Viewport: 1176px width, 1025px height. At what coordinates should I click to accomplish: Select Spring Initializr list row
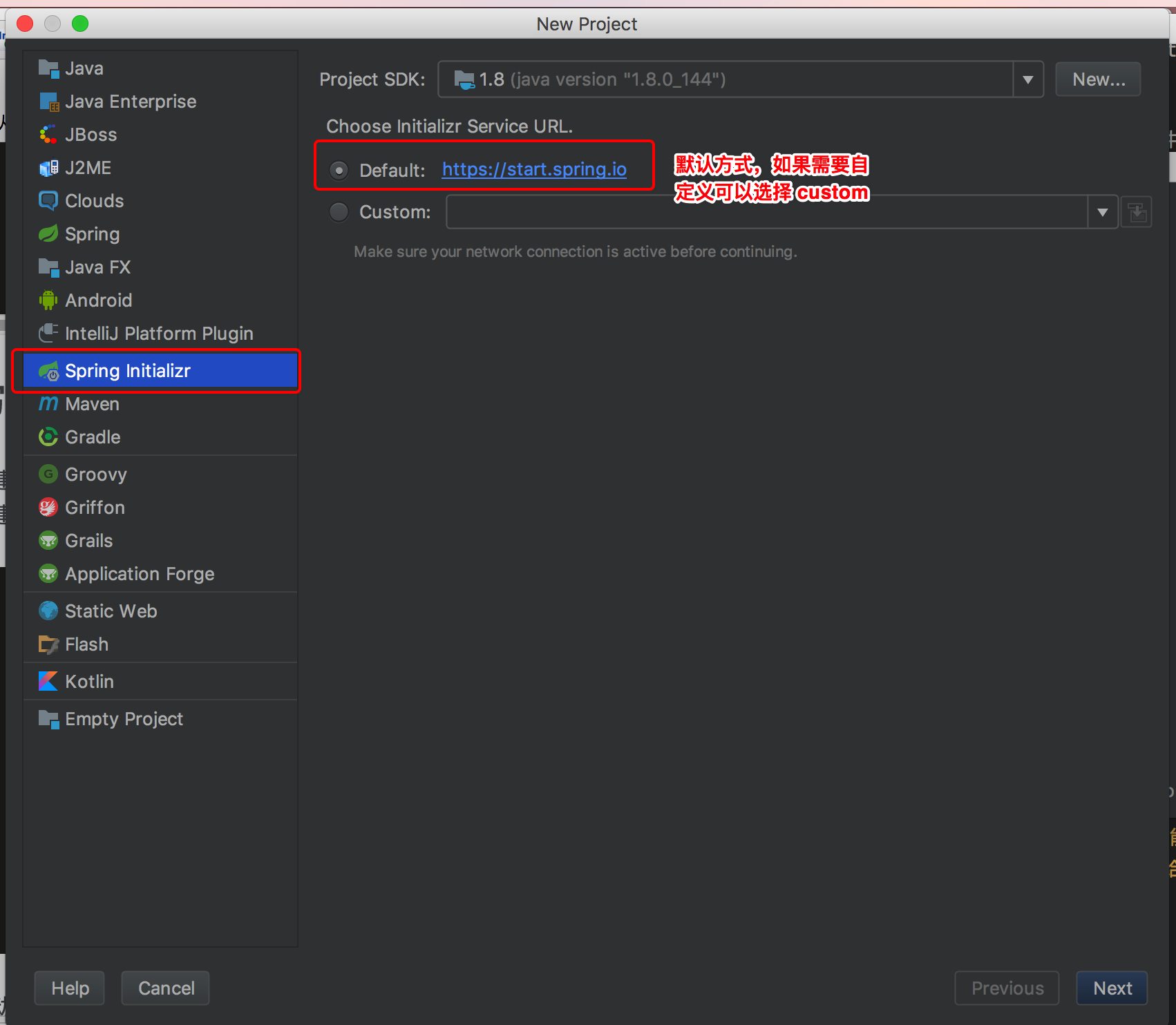(160, 371)
